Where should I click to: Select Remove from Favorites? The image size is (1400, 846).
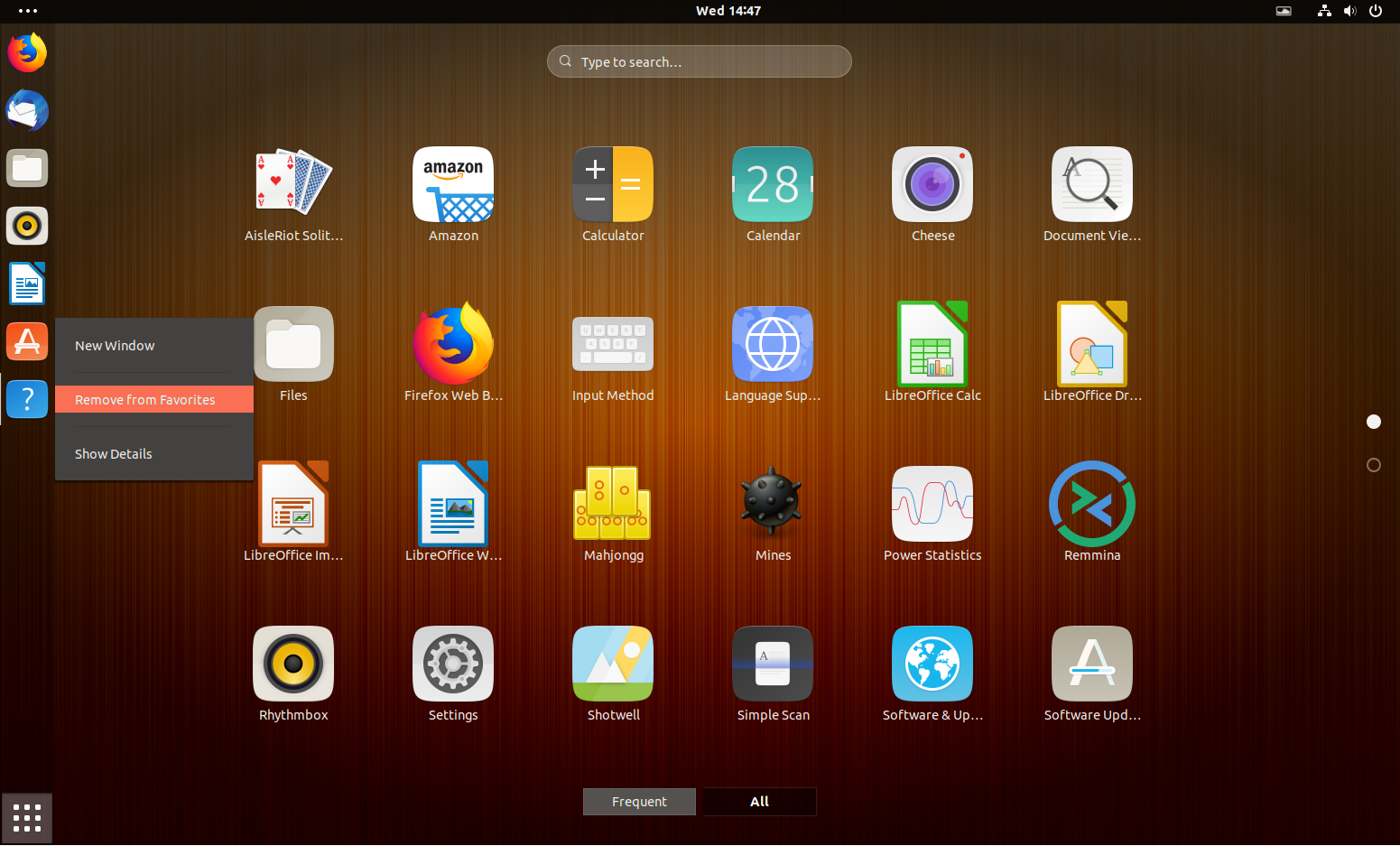(144, 399)
